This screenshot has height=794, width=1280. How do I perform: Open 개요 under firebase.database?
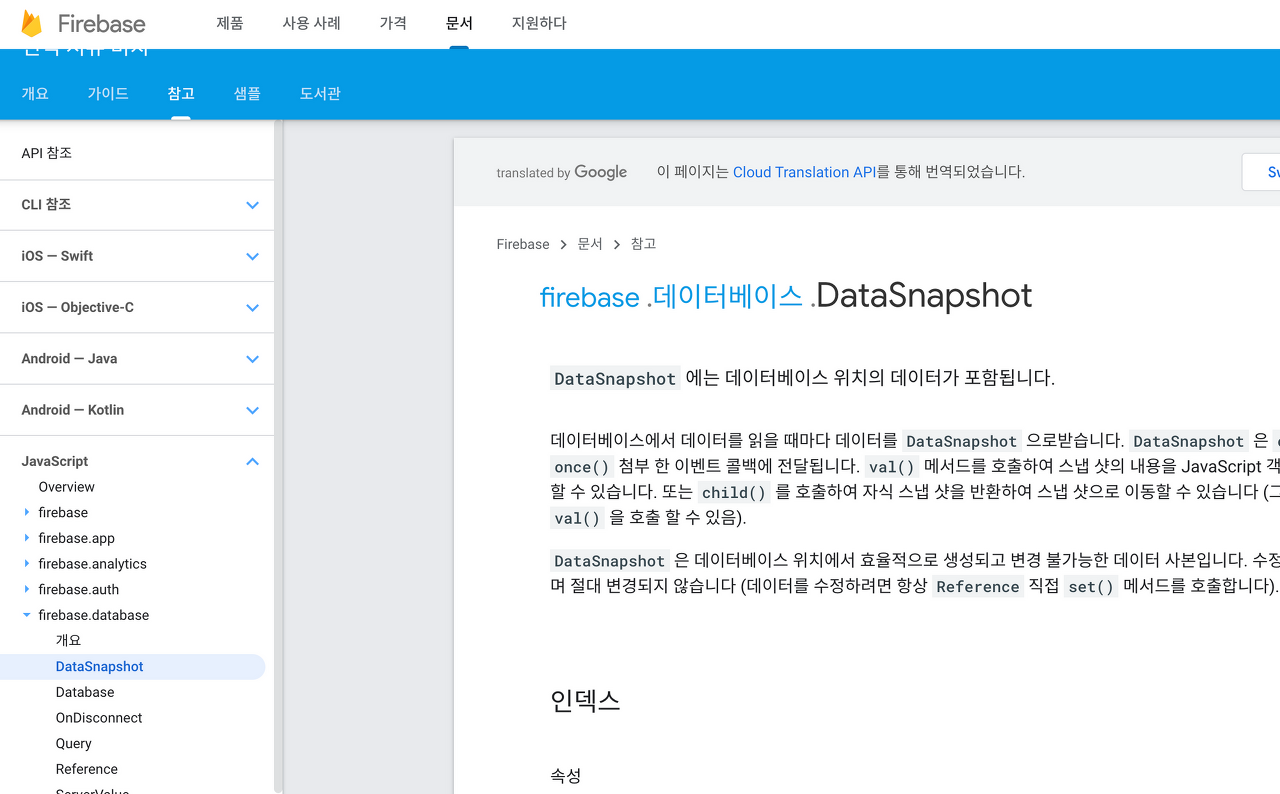[x=69, y=641]
